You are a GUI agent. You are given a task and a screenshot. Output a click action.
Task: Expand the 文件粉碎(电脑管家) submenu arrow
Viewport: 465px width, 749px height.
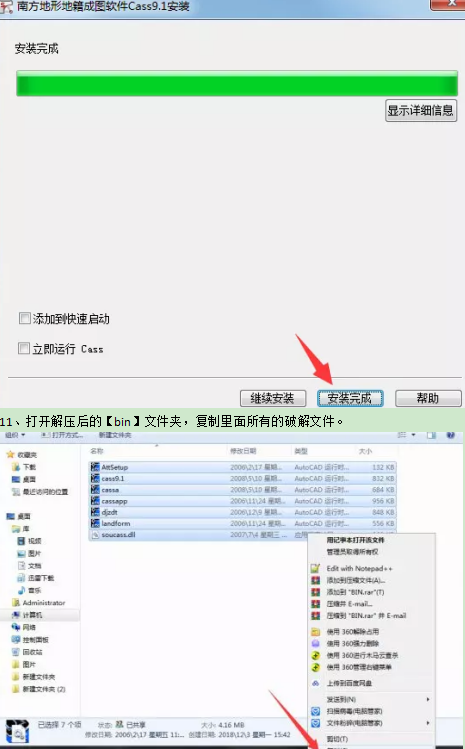click(x=428, y=723)
